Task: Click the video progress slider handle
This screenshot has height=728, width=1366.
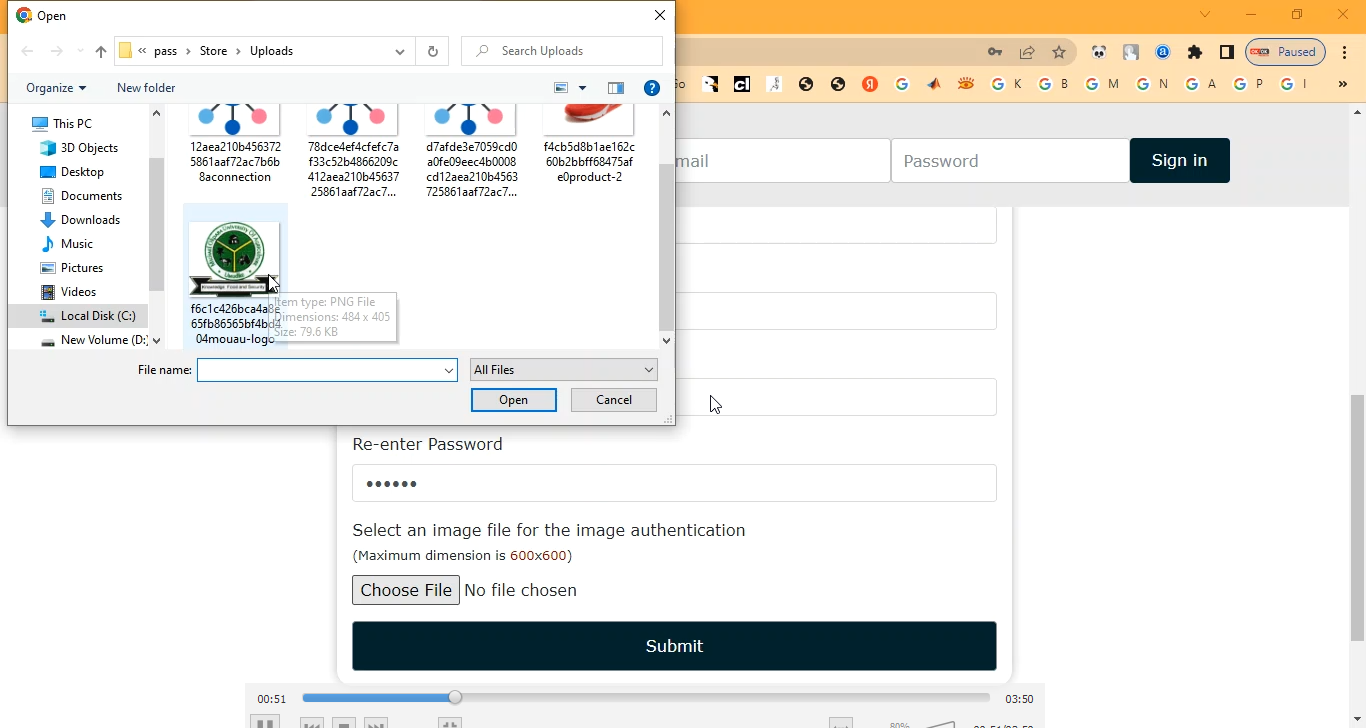Action: [x=455, y=698]
